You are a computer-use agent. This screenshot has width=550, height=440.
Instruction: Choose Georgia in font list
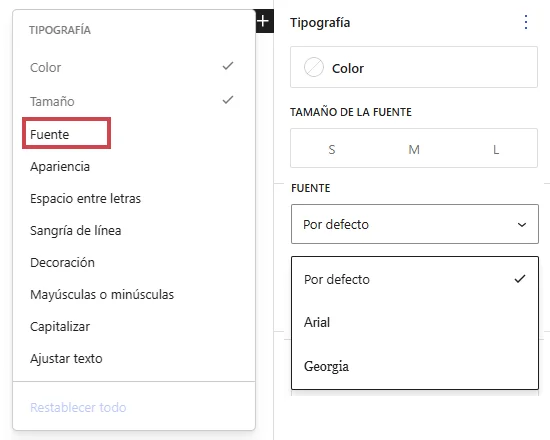pos(415,366)
